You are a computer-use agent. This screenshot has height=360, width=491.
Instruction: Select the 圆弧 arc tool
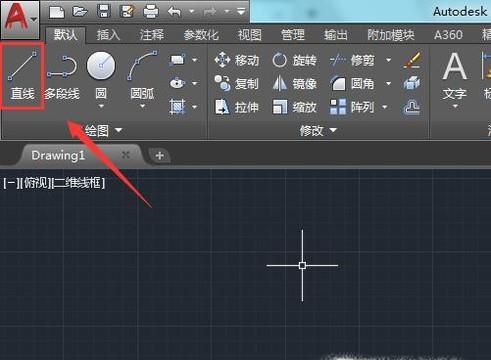[x=142, y=75]
